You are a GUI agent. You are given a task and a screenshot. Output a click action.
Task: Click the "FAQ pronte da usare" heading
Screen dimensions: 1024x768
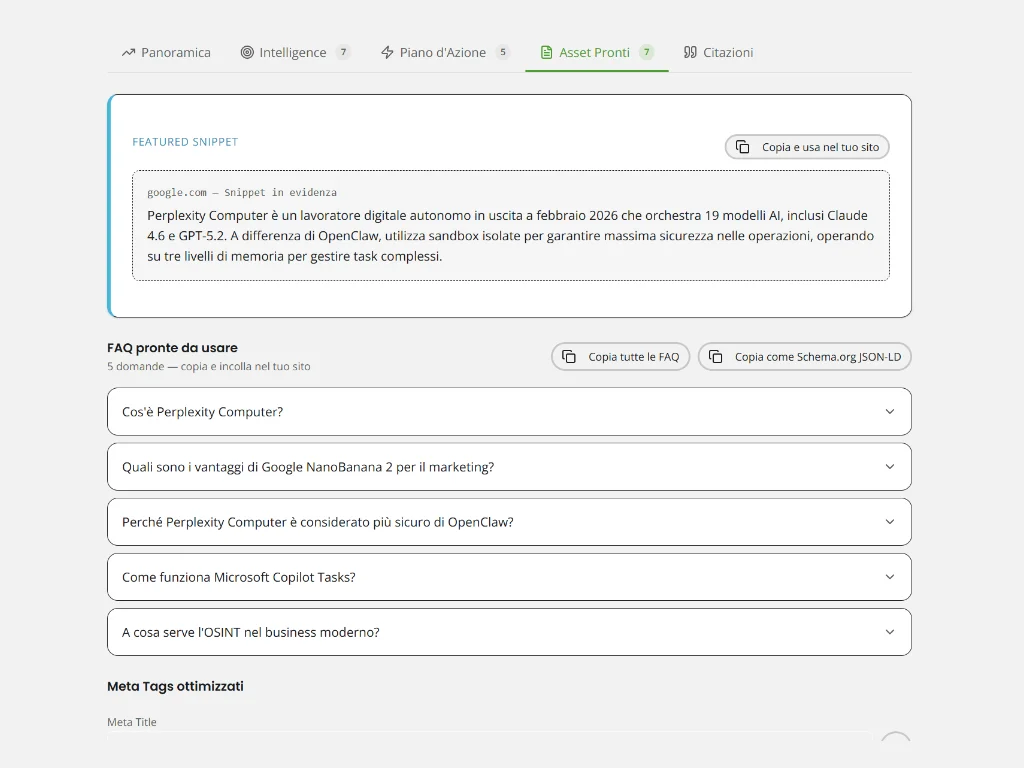coord(172,348)
